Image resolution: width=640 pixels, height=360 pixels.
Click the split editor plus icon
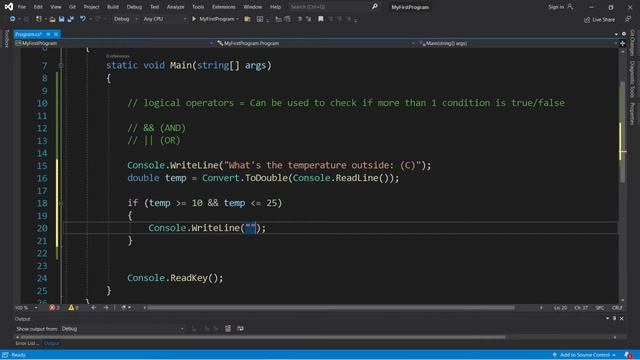pos(623,43)
